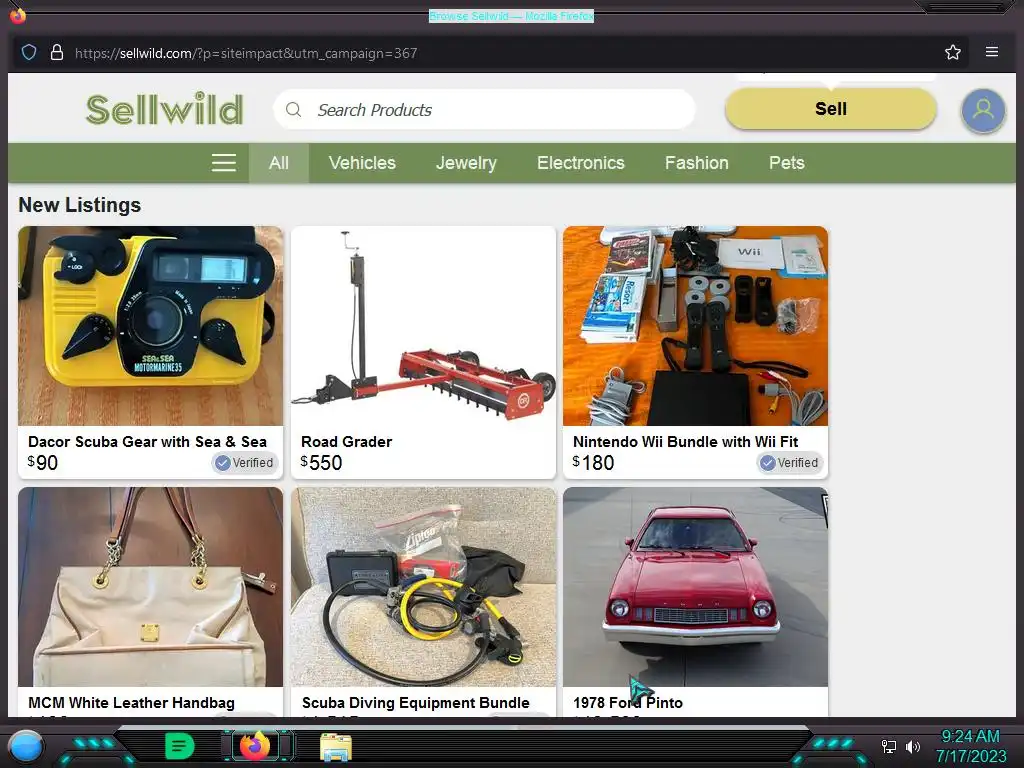Select the All category tab
The image size is (1024, 768).
[x=279, y=163]
